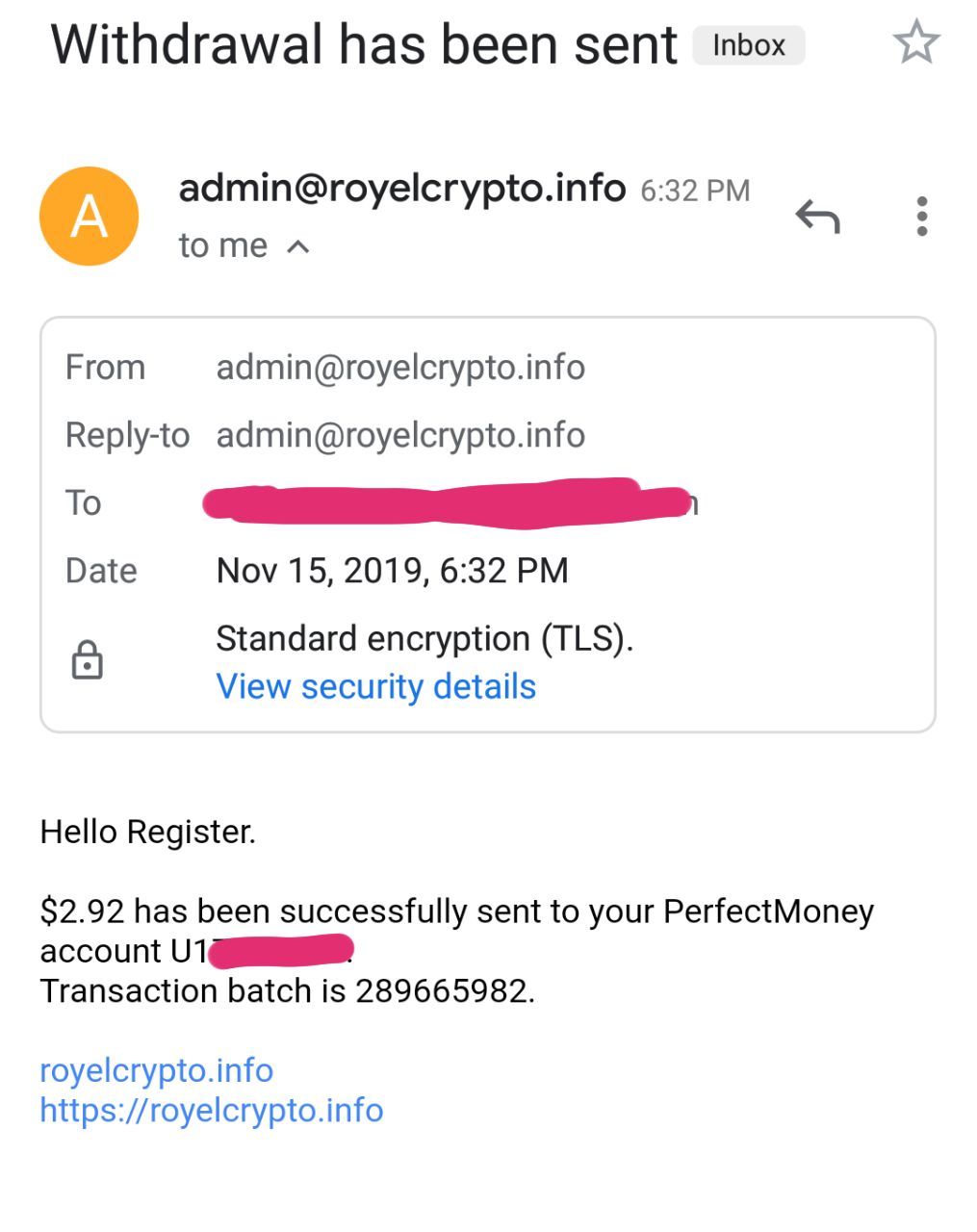Tap the "6:32 PM" timestamp beside sender
The image size is (977, 1232).
point(695,191)
